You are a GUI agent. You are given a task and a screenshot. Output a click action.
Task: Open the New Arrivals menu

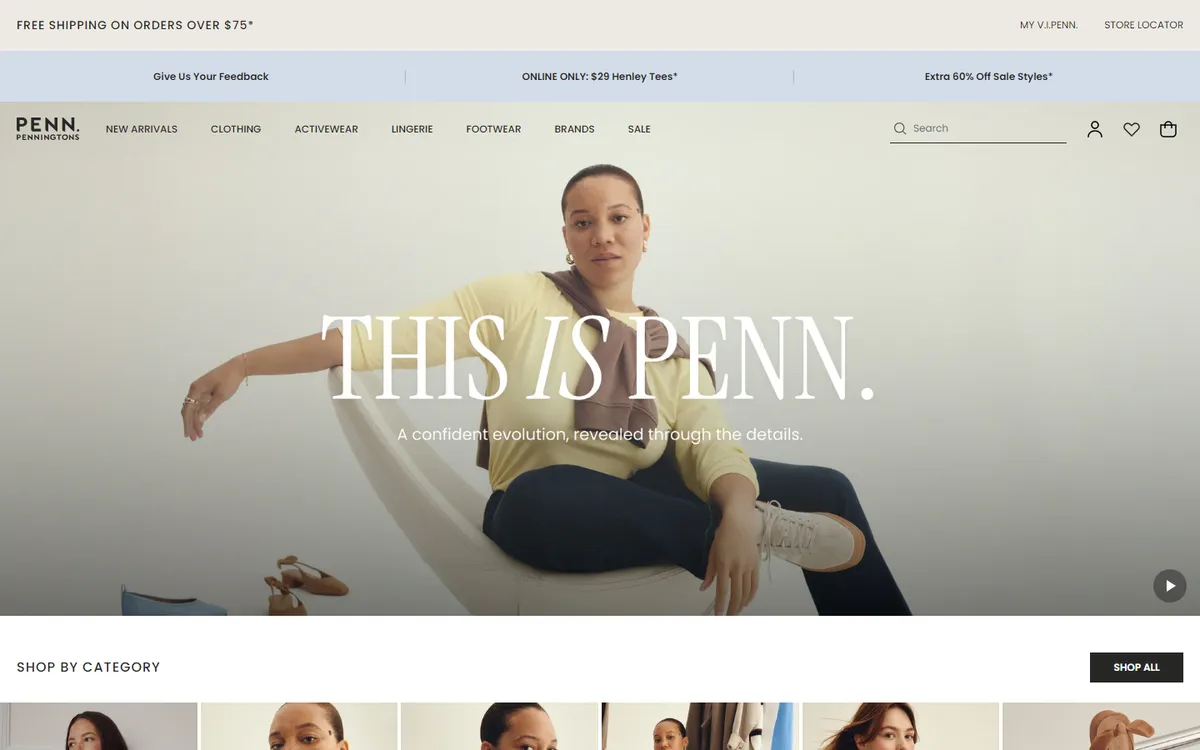coord(142,129)
